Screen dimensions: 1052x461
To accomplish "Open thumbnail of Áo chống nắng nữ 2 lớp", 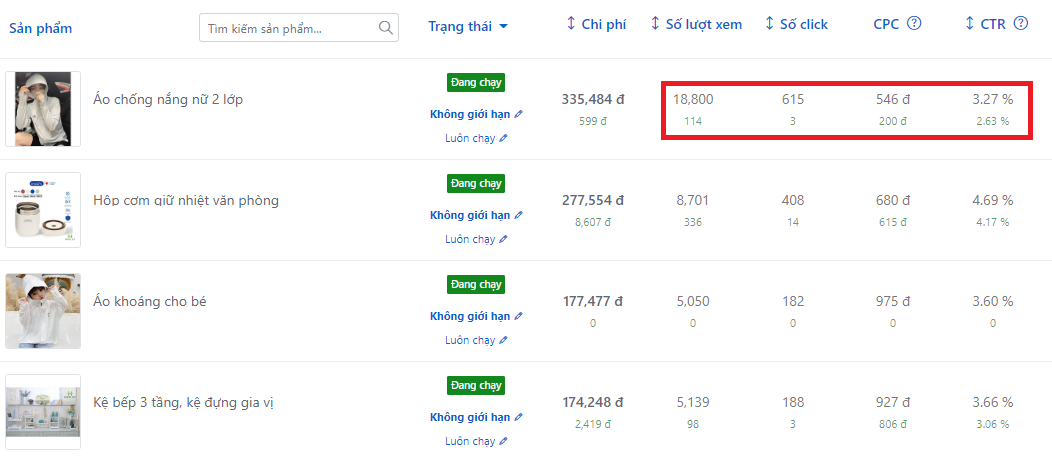I will [x=43, y=109].
